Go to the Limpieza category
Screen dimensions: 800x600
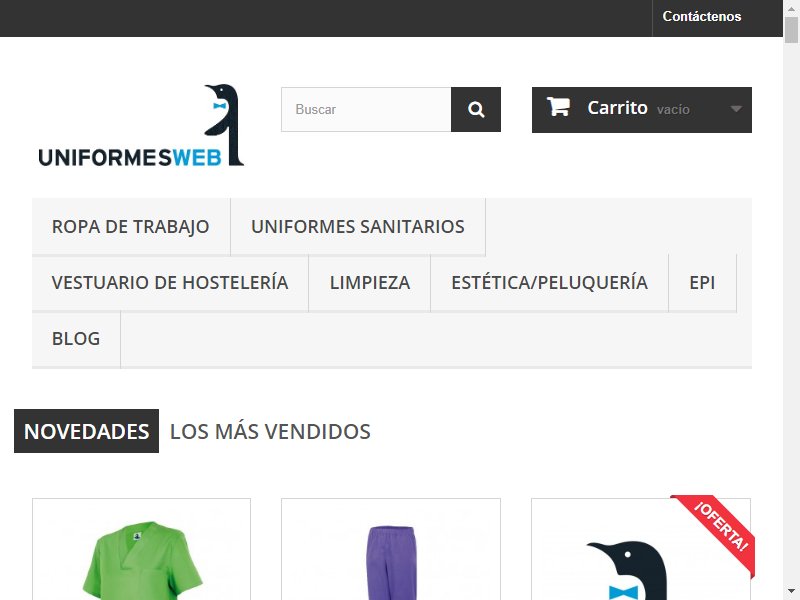pos(370,283)
